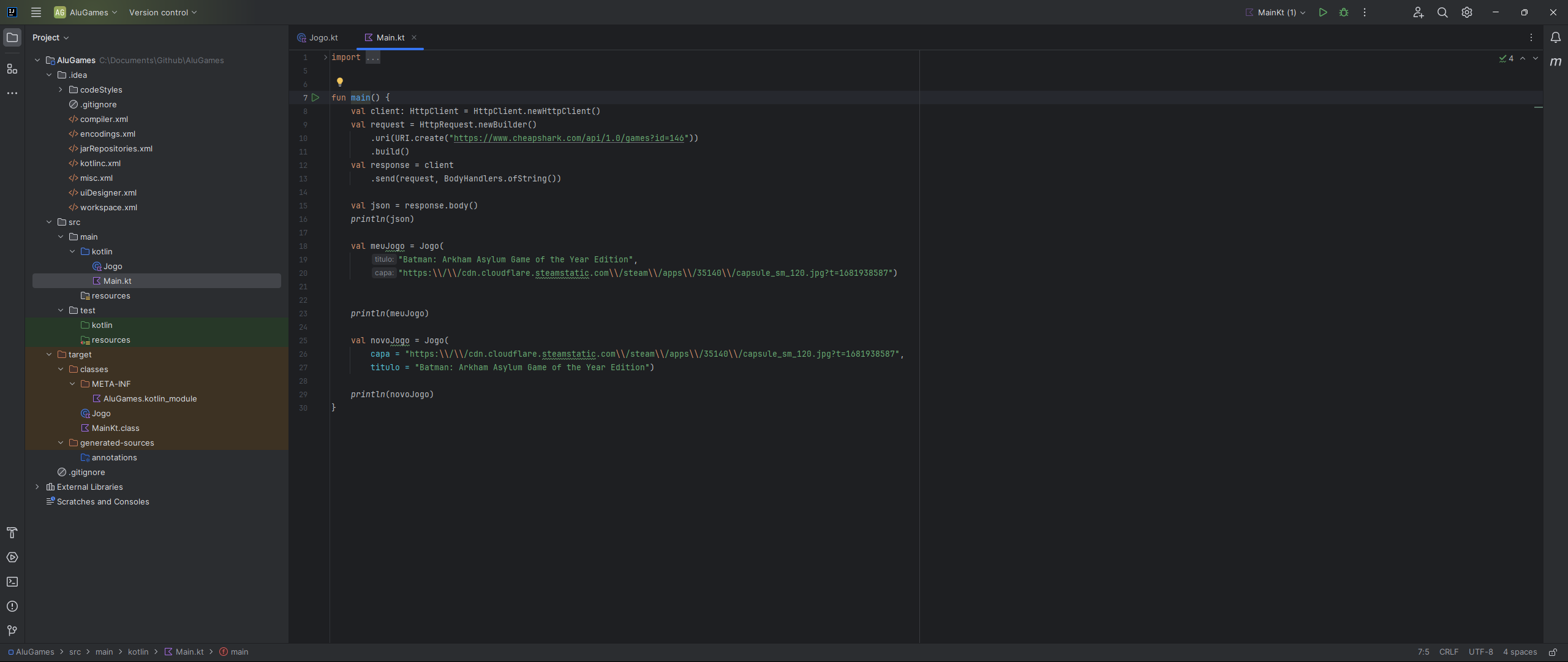Collapse the generated-sources folder
Screen dimensions: 1568x662
(61, 443)
